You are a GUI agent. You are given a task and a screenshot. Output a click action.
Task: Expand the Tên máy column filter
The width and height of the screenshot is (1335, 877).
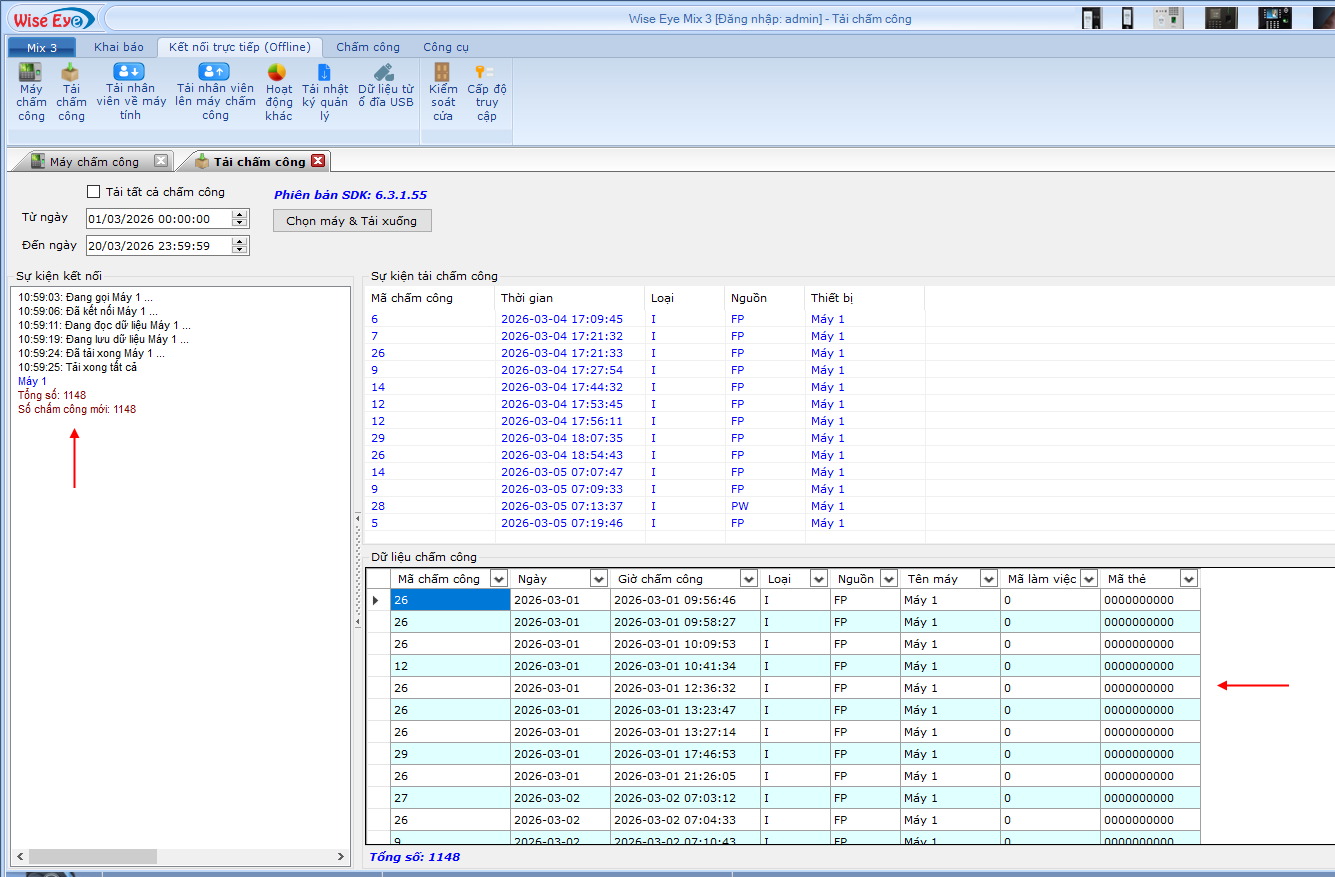[x=989, y=579]
